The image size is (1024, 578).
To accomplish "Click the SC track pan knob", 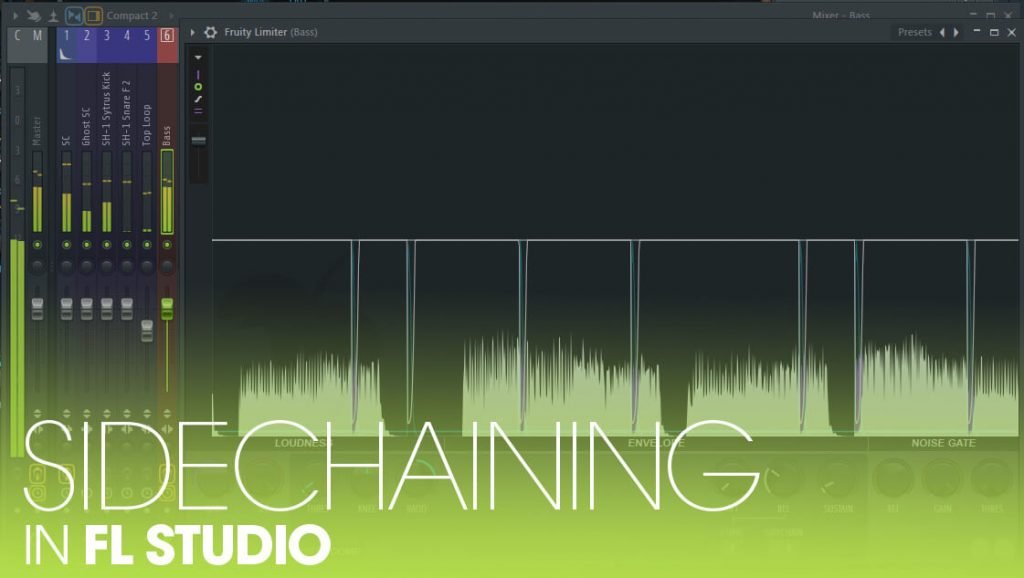I will (66, 266).
